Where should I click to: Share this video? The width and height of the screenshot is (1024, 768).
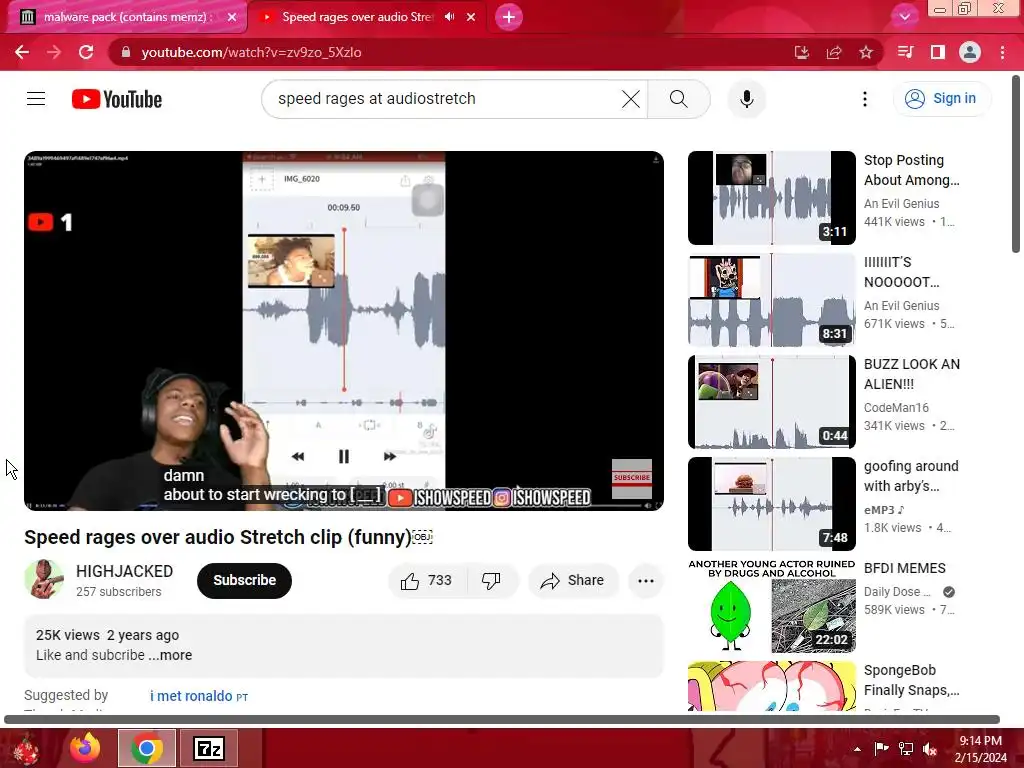pos(572,581)
